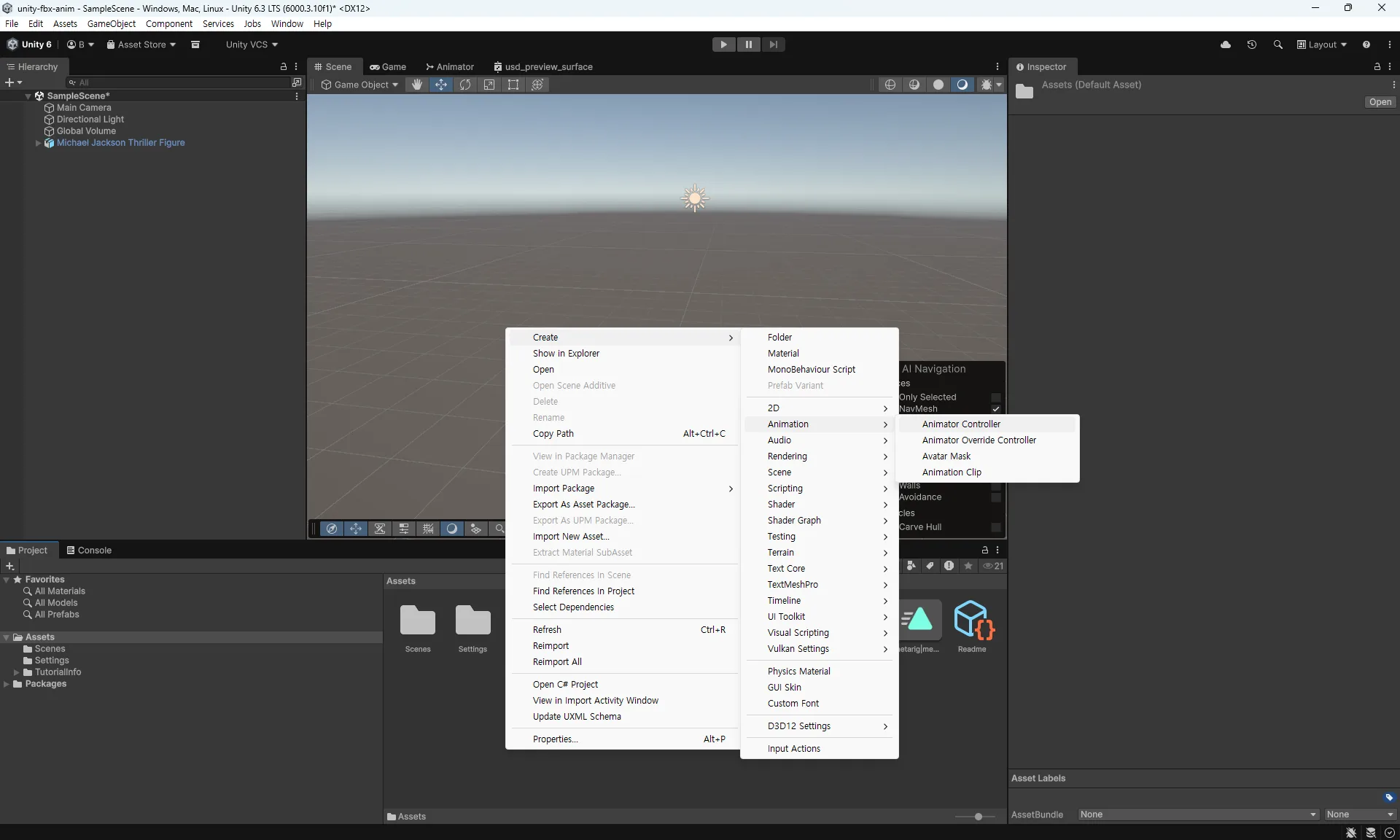Click the asset label tag icon

tap(1389, 798)
